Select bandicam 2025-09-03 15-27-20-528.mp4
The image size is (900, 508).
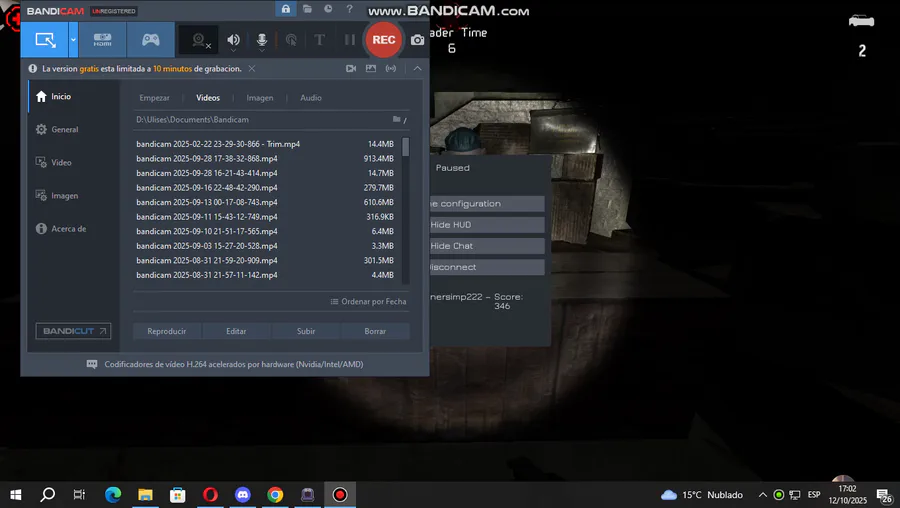coord(265,246)
